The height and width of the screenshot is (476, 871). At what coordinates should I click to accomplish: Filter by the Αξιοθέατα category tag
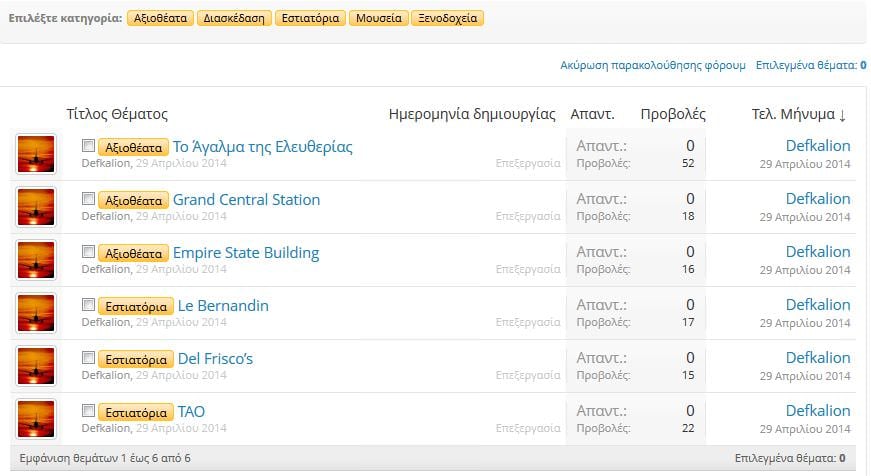(x=161, y=18)
